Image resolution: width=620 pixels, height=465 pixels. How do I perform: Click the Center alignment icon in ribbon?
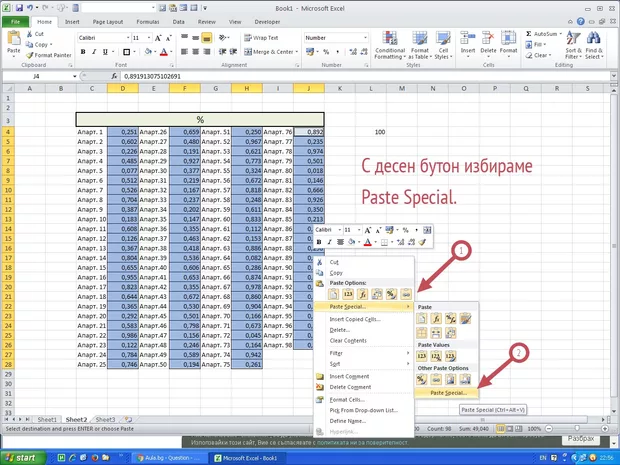tap(195, 52)
